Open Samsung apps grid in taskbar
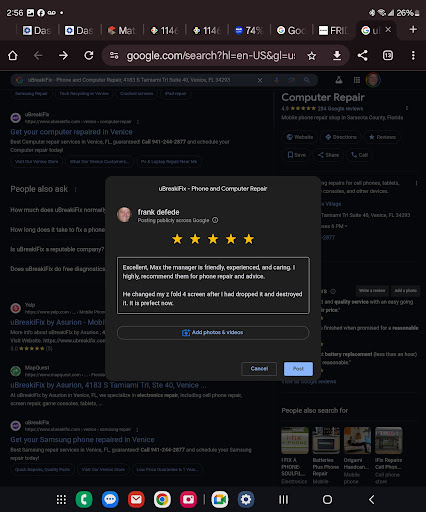Screen dimensions: 426x512 tap(61, 499)
